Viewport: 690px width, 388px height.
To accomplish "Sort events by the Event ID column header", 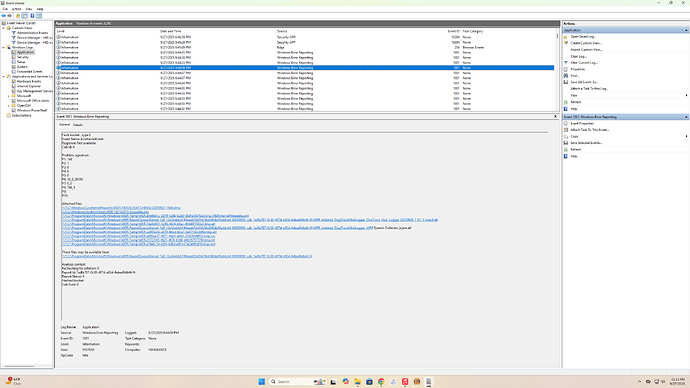I will tap(453, 31).
